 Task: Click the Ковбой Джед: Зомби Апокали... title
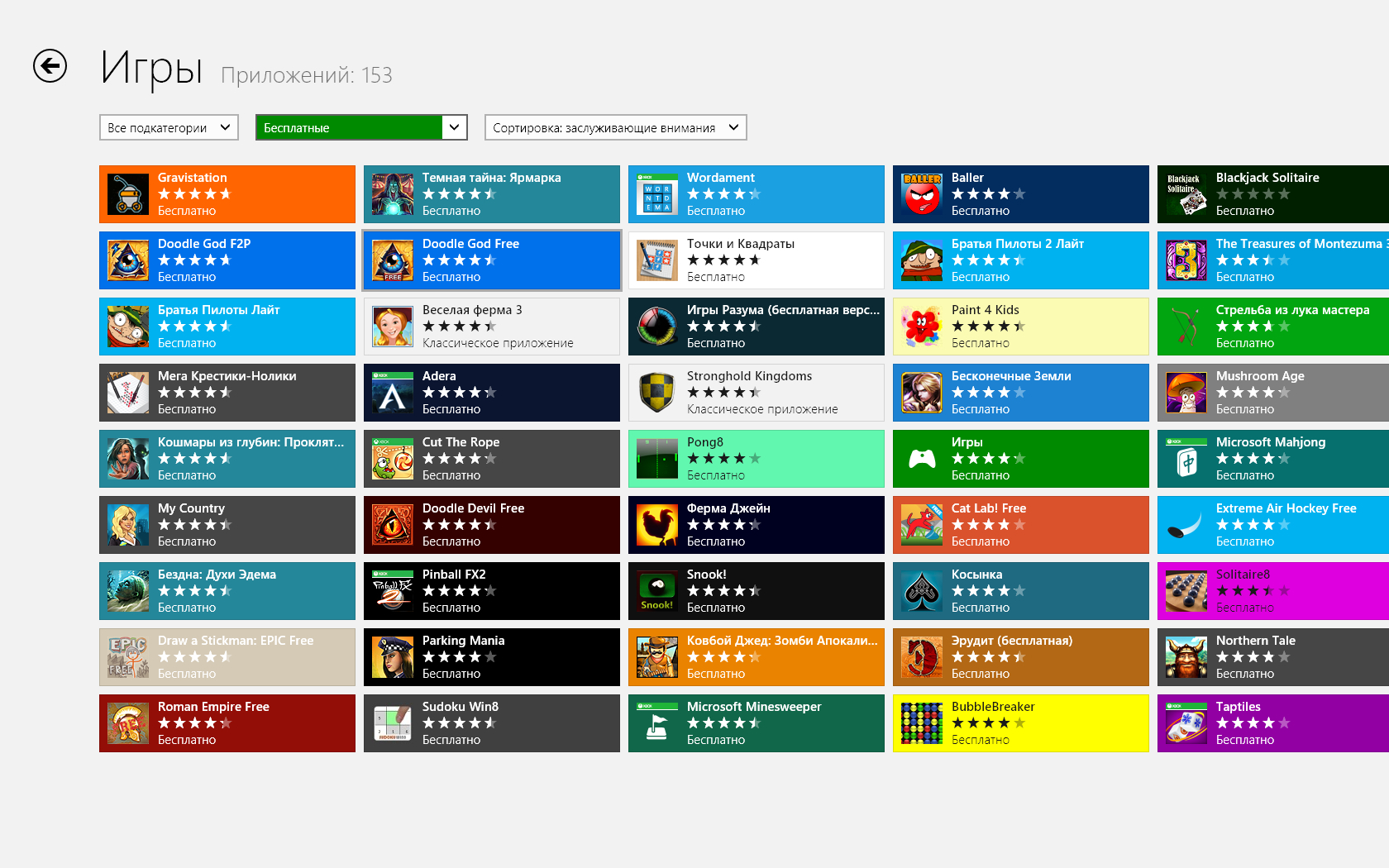point(782,641)
